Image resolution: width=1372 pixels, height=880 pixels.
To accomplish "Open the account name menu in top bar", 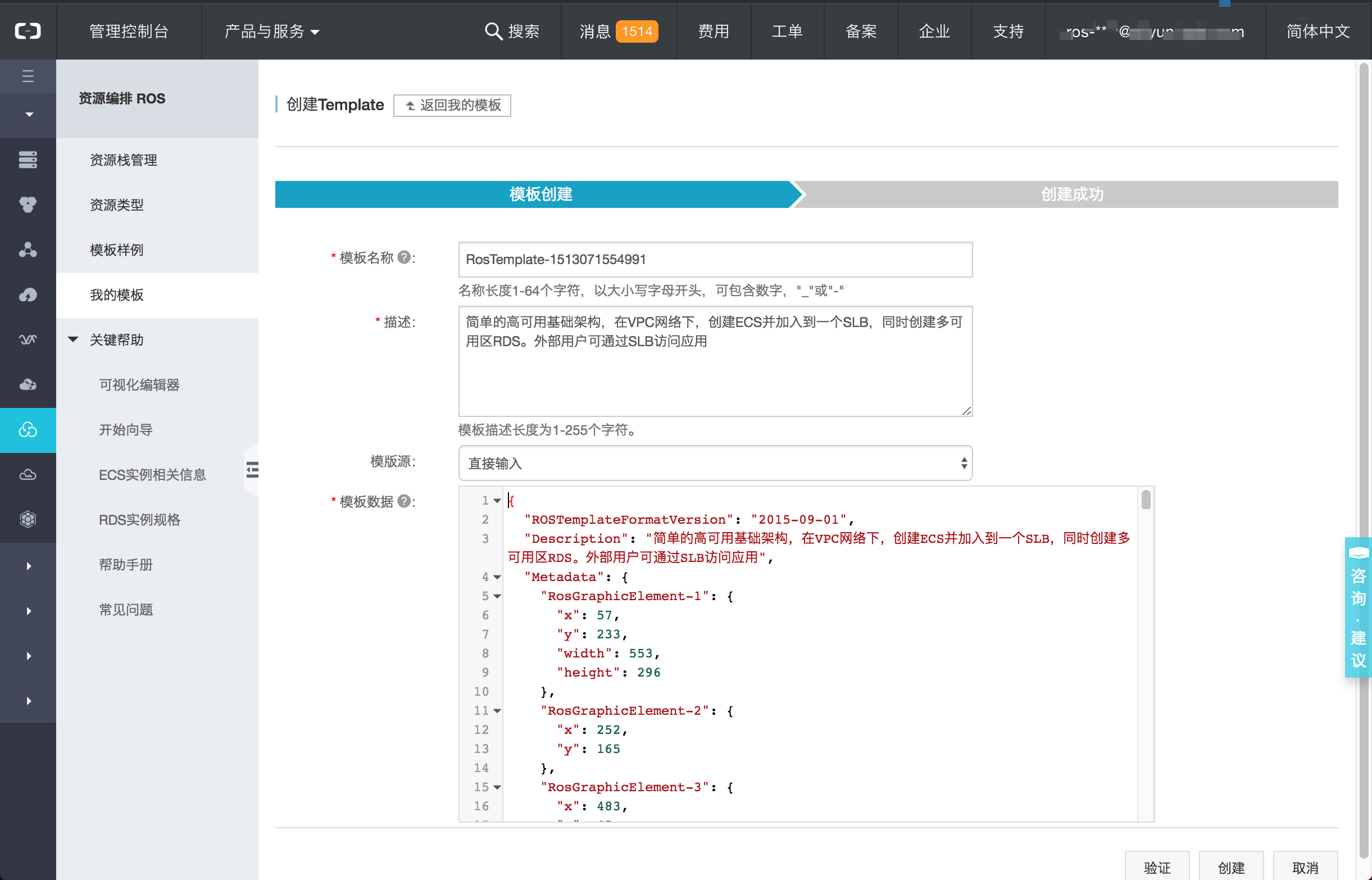I will tap(1155, 31).
